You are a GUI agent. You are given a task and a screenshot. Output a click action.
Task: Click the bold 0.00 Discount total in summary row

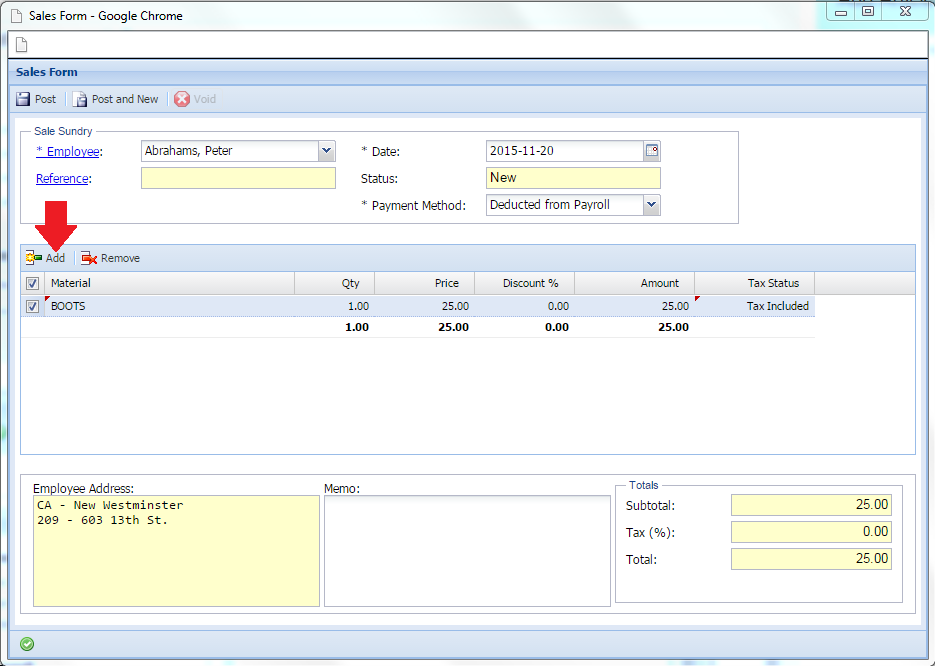pos(557,327)
